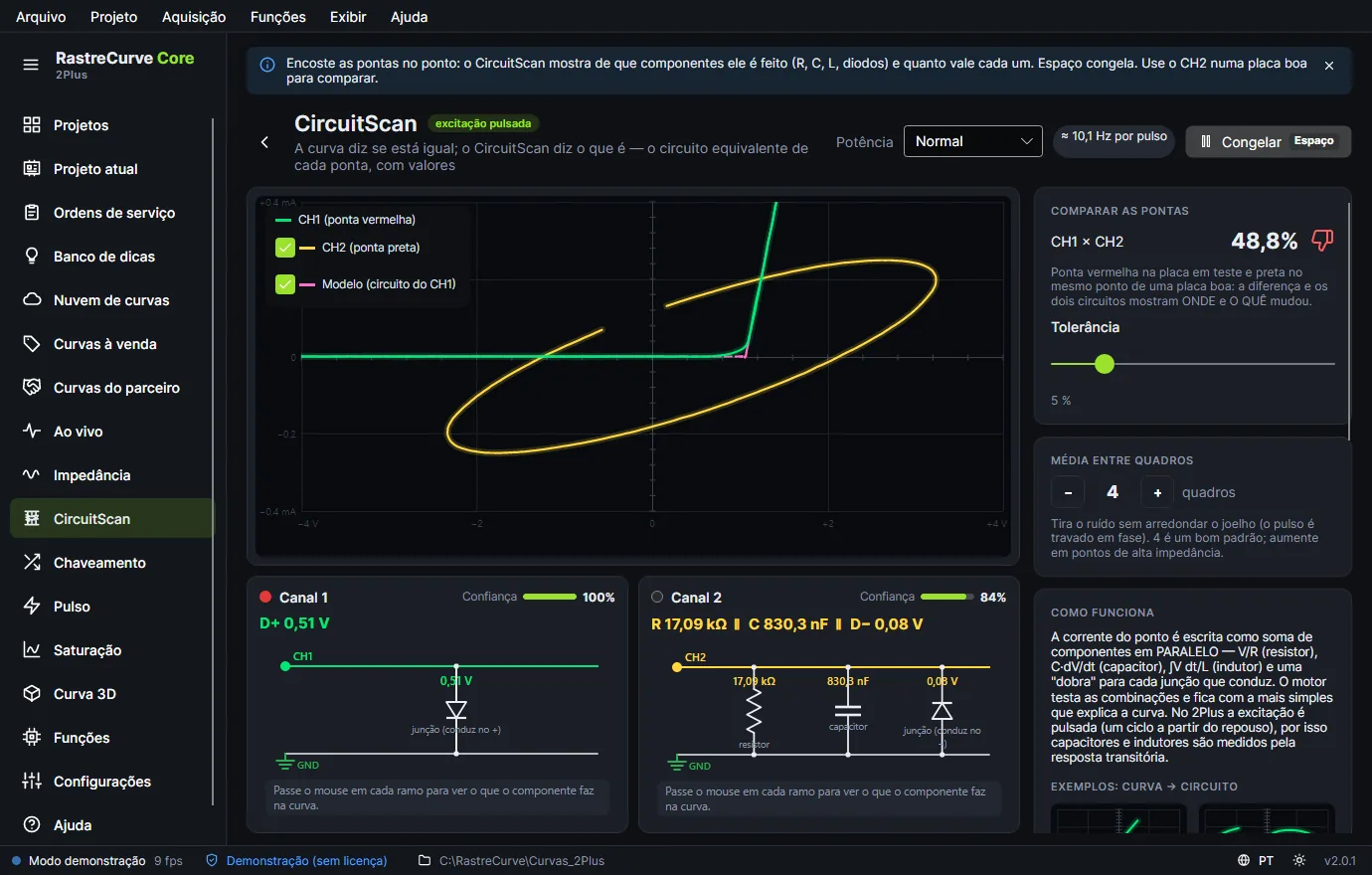Image resolution: width=1372 pixels, height=875 pixels.
Task: Open the Potência Normal dropdown
Action: point(972,141)
